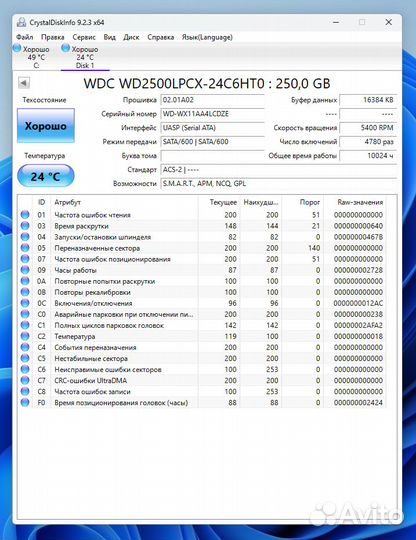Click status orb for attribute C6
416x540 pixels.
pos(25,369)
